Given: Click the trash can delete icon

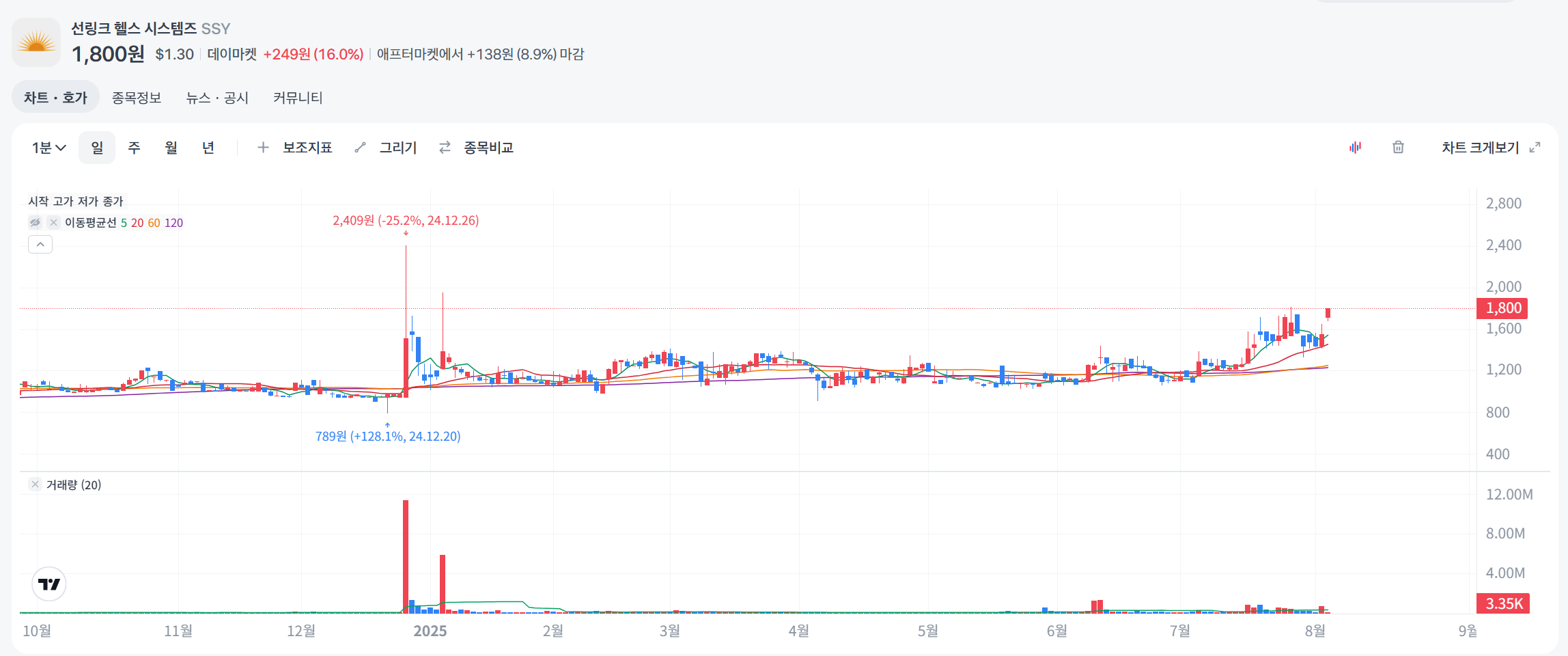Looking at the screenshot, I should coord(1398,148).
